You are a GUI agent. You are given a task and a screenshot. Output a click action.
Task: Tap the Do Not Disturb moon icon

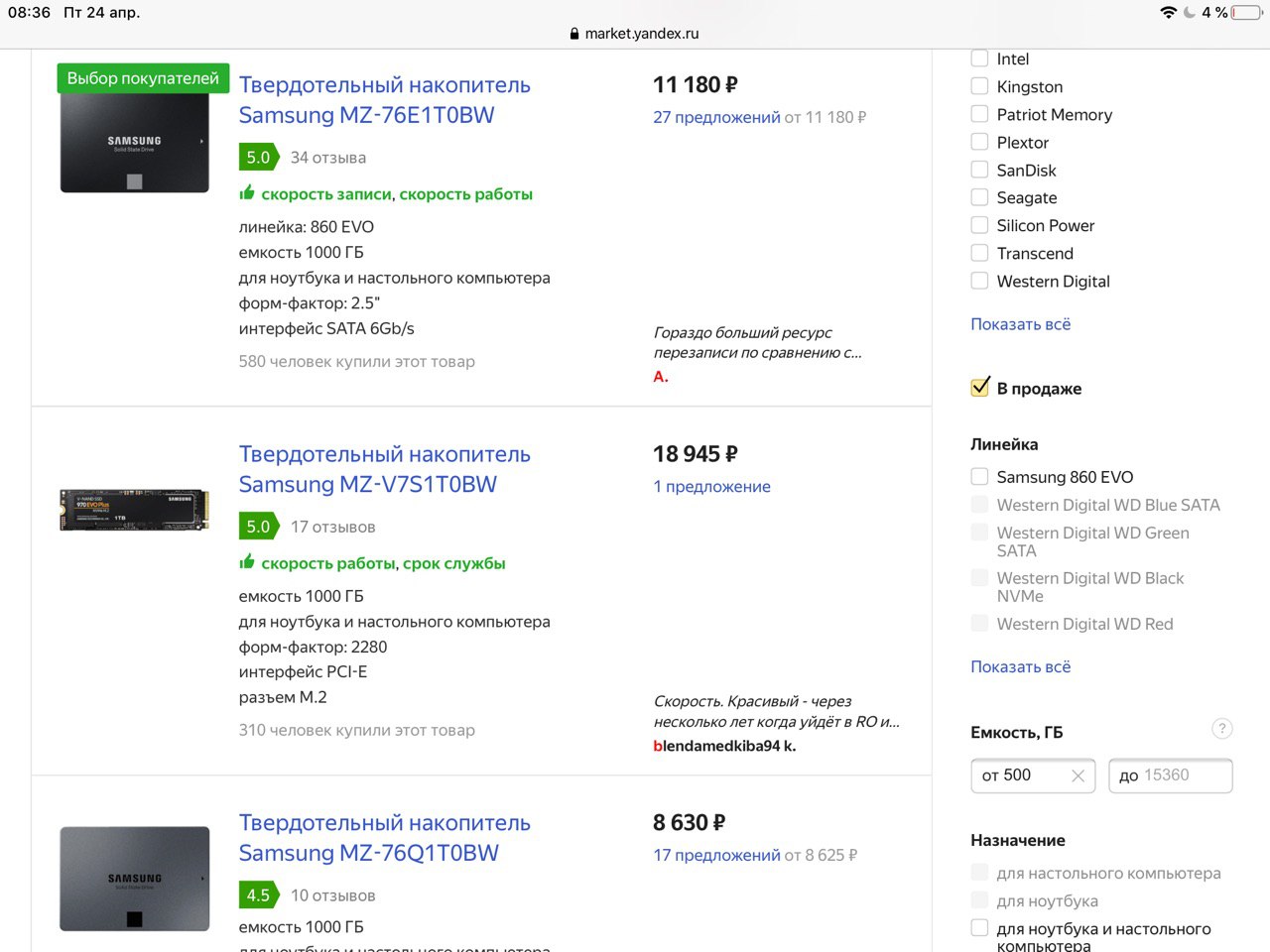click(1190, 12)
